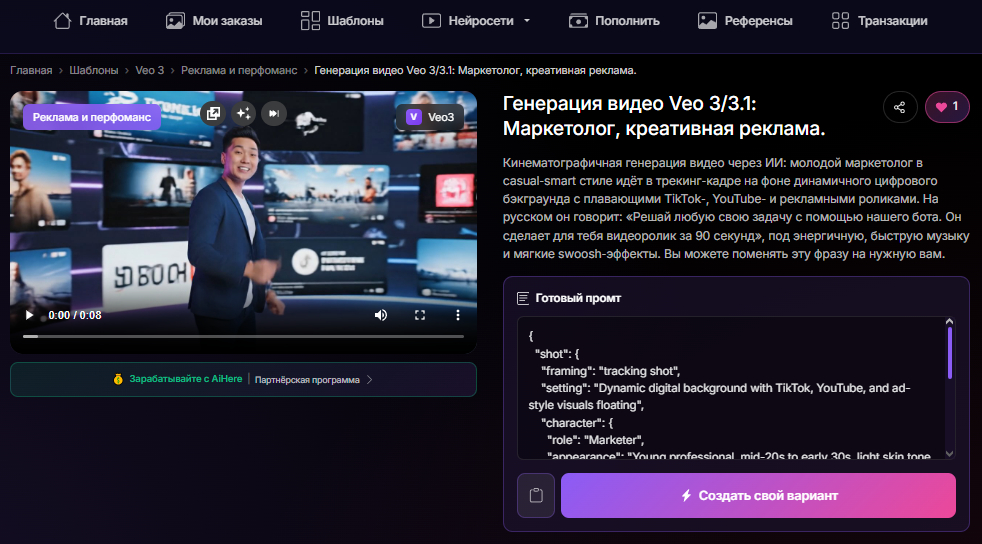Click the copy/duplicate icon on the video

(x=214, y=113)
